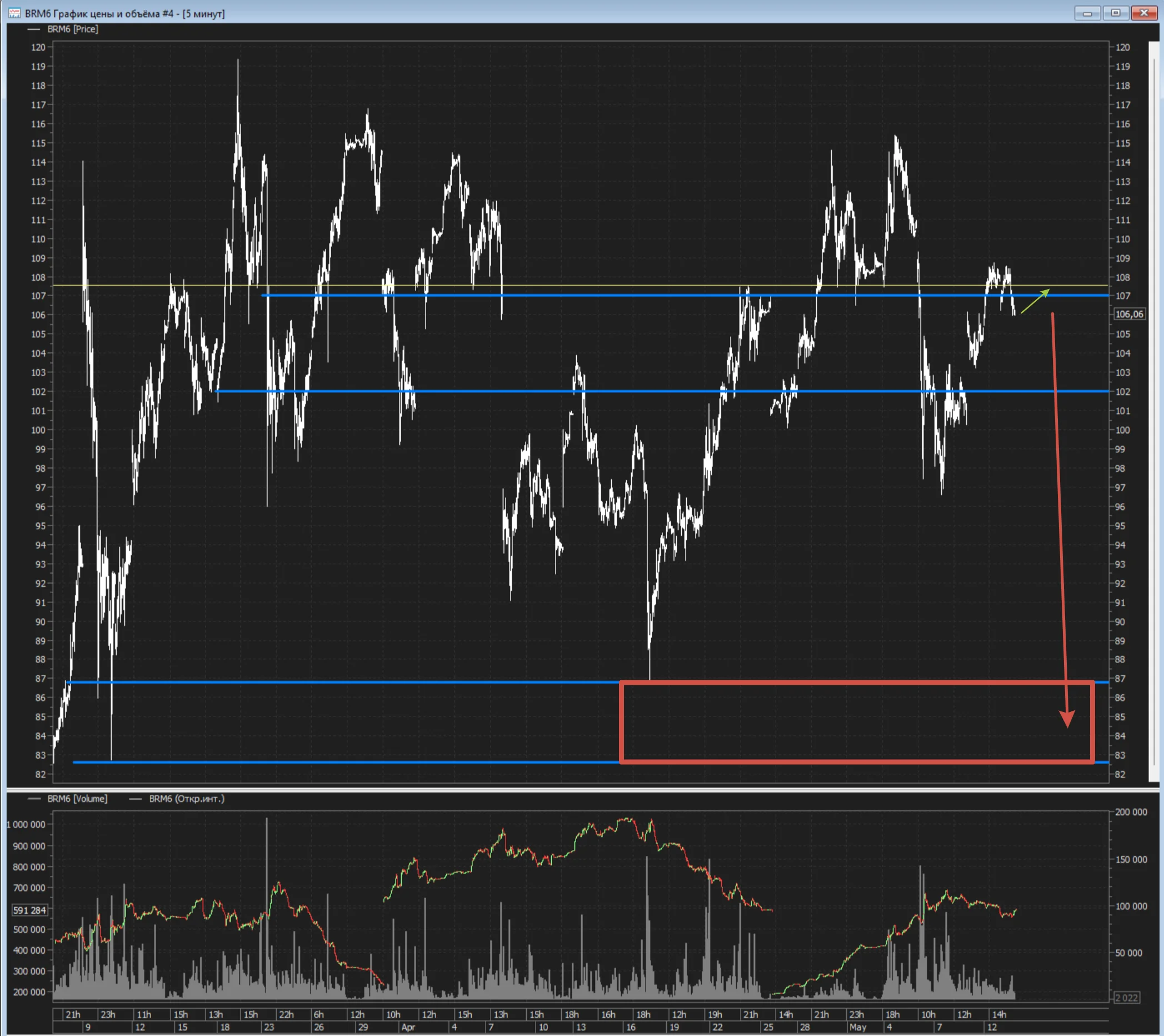Click "82" on the left price axis
Screen dimensions: 1164x1036
point(41,774)
